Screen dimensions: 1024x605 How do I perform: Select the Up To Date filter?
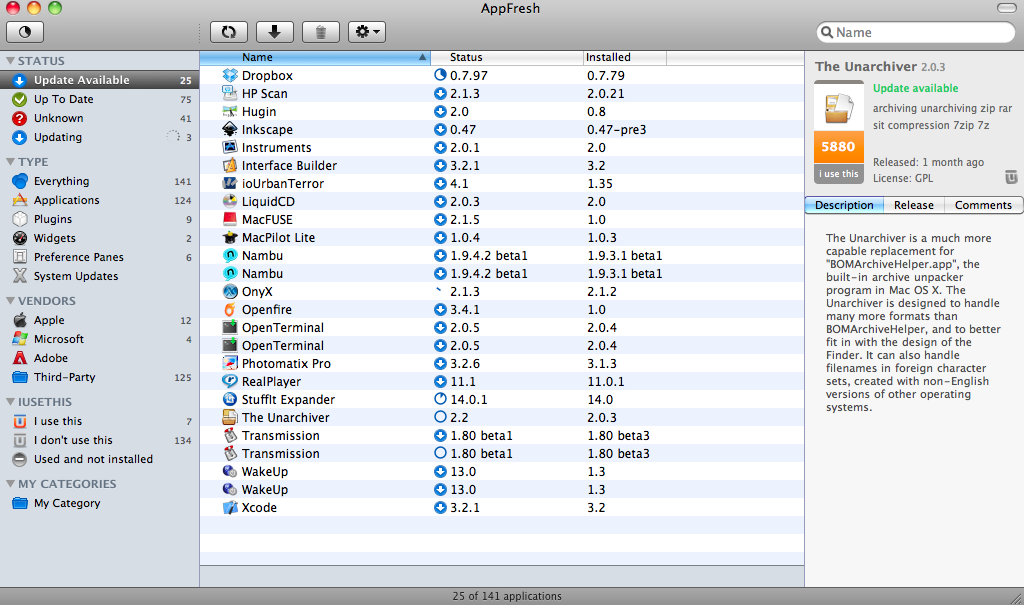point(99,99)
